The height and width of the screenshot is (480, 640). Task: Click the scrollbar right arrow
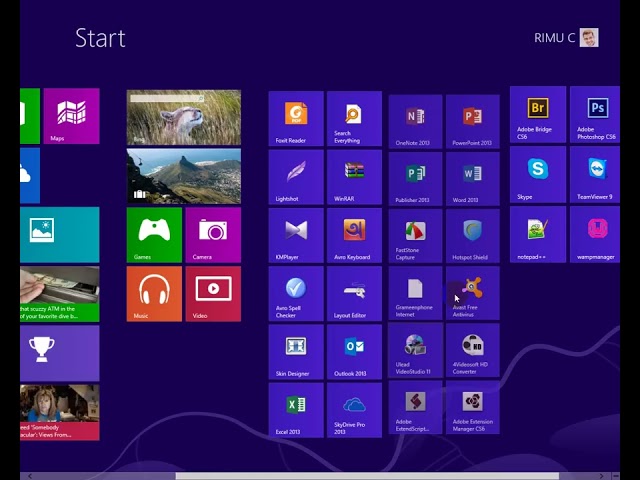click(x=601, y=476)
